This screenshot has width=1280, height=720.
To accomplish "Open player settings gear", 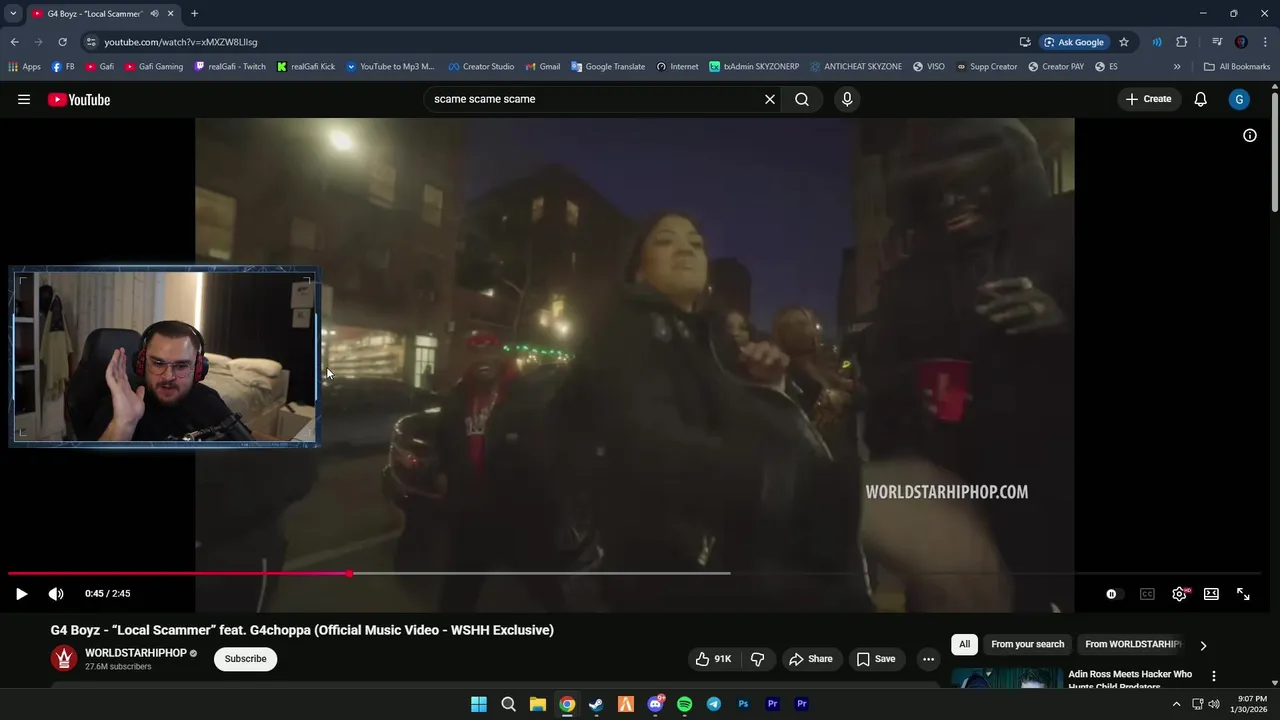I will click(1179, 594).
